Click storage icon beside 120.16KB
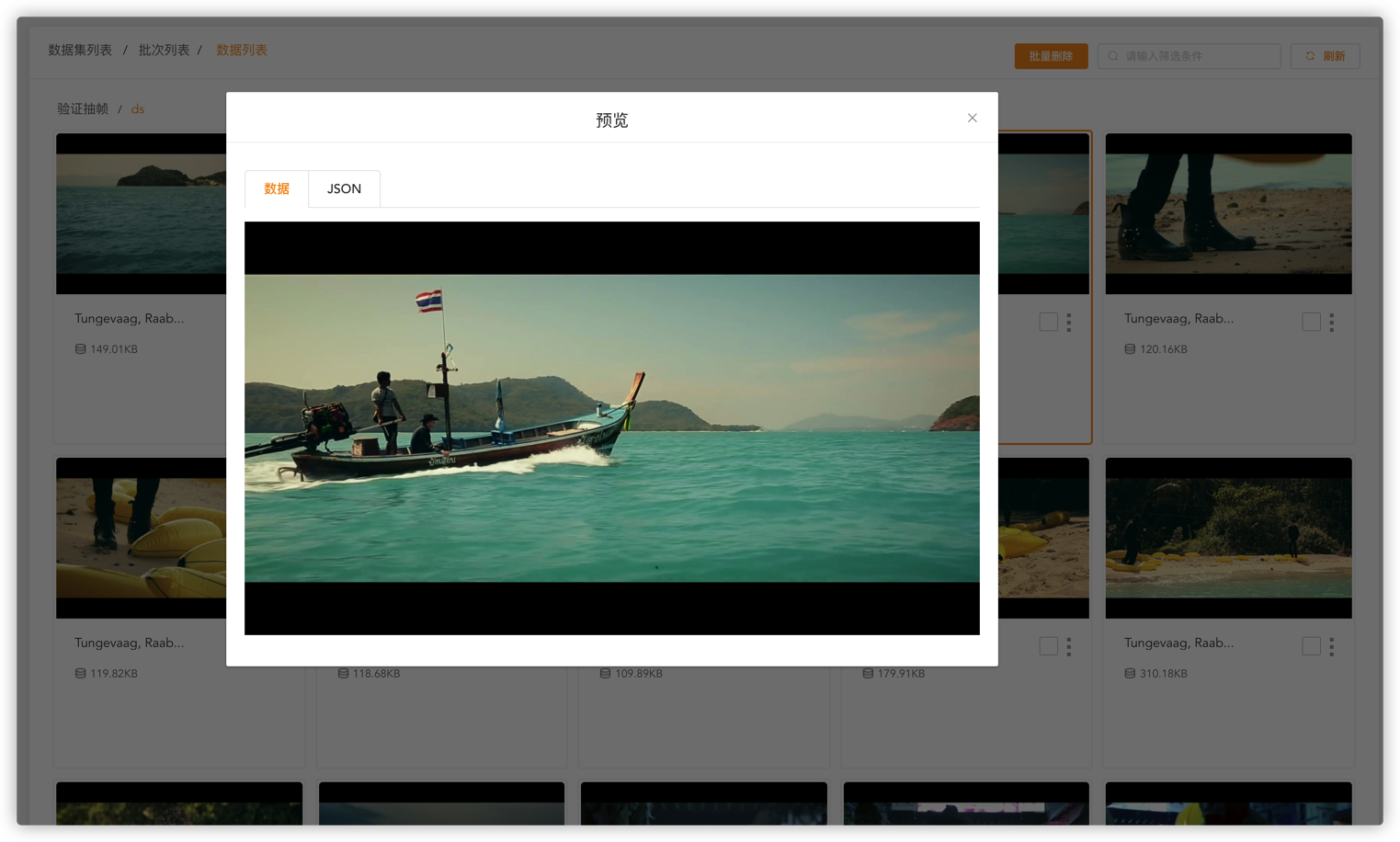The image size is (1400, 842). point(1130,349)
